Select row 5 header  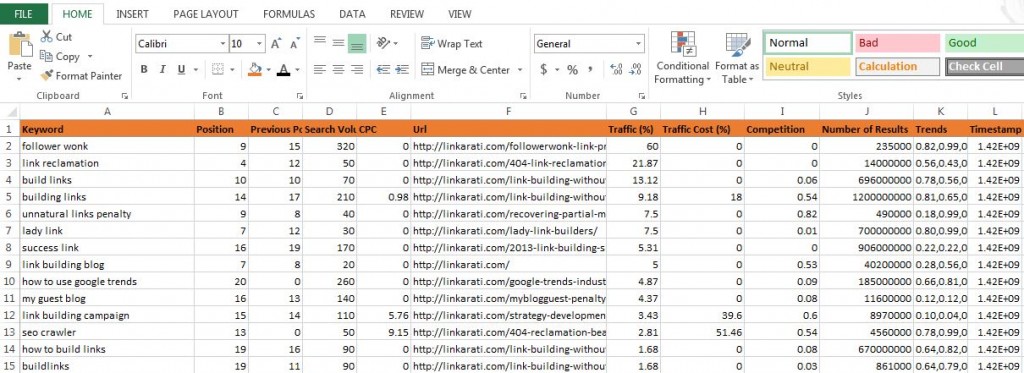tap(9, 197)
